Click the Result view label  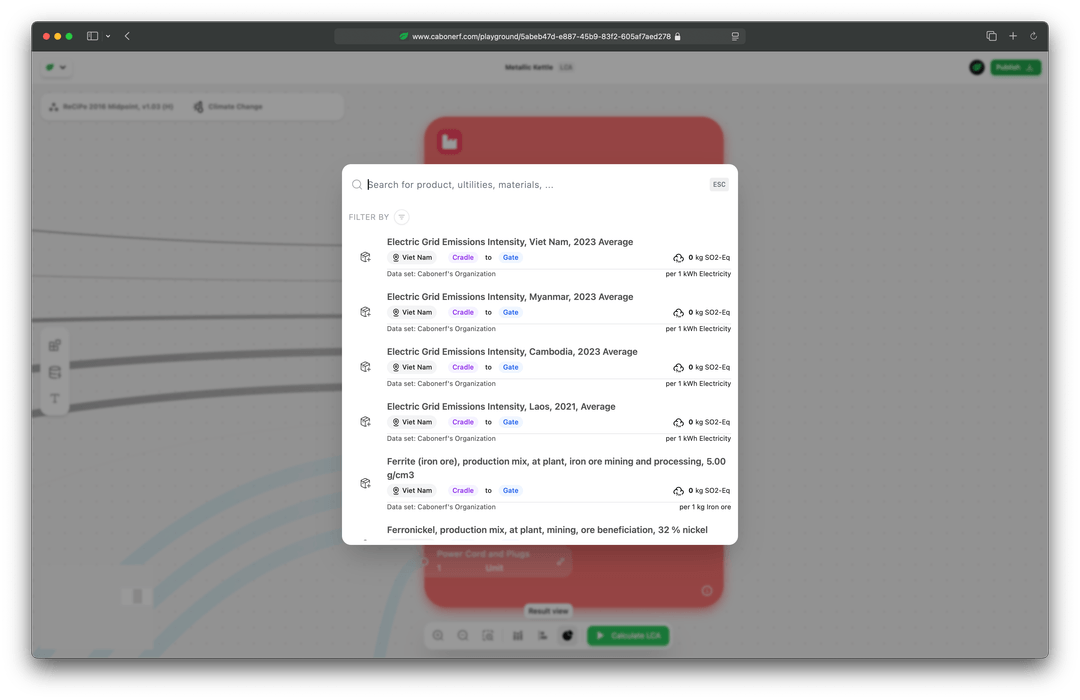tap(548, 610)
